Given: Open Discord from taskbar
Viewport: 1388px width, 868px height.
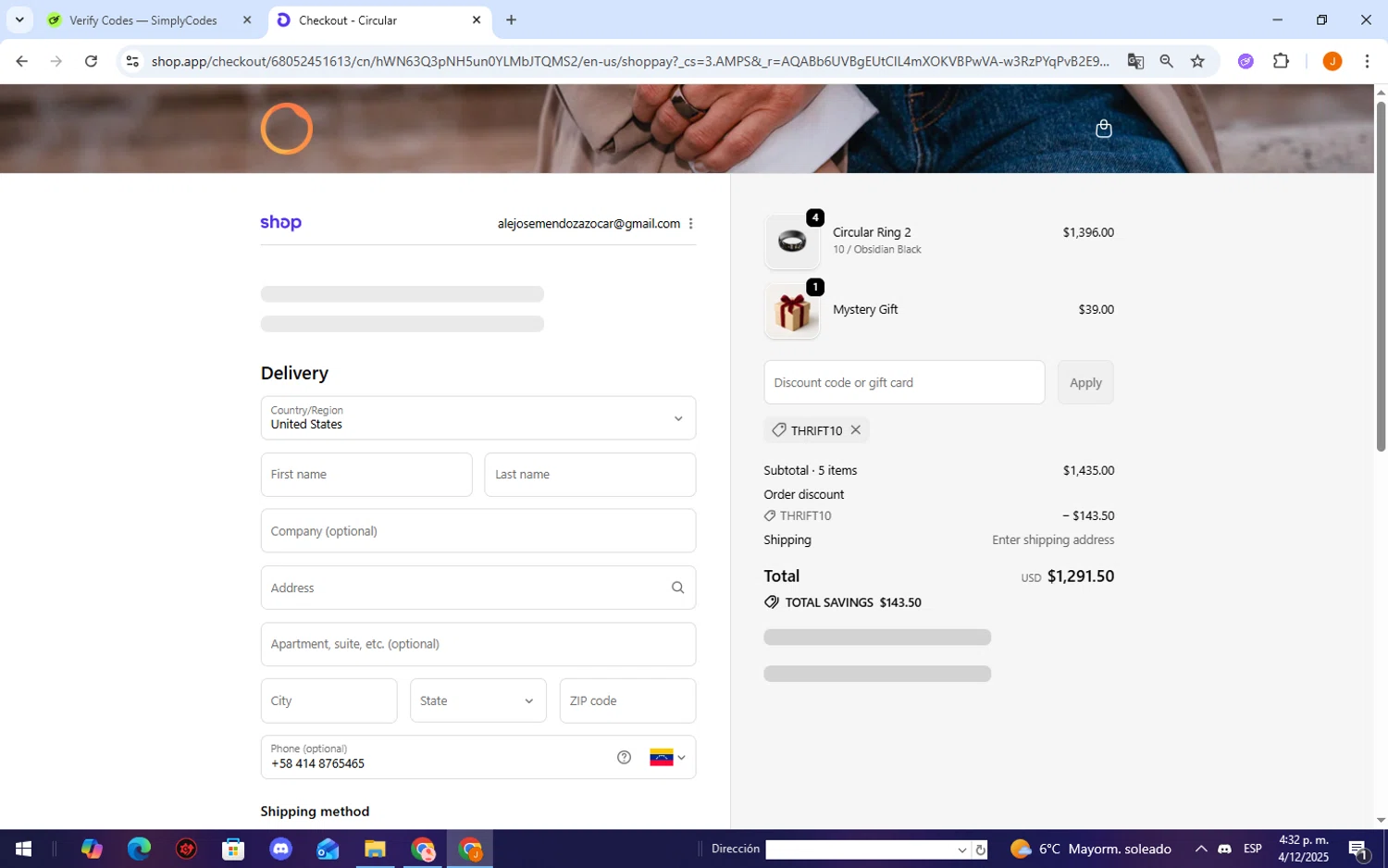Looking at the screenshot, I should (280, 849).
